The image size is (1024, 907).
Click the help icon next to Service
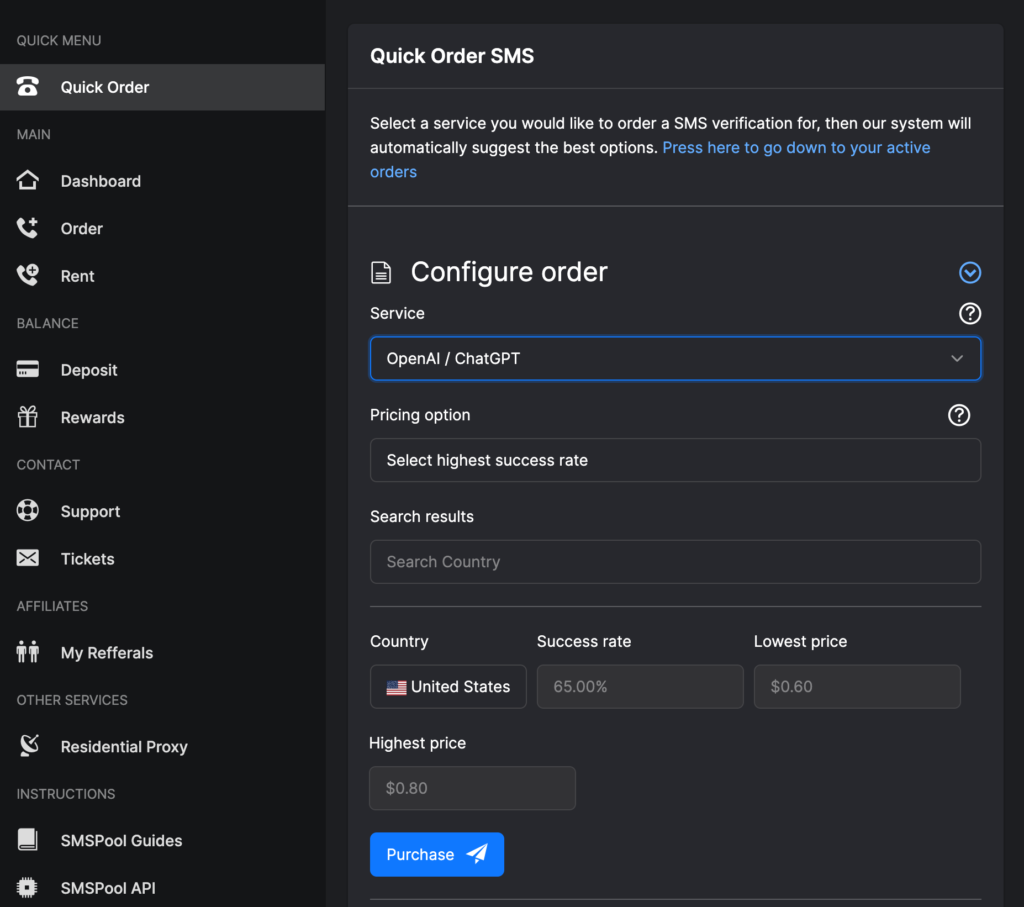click(x=970, y=313)
